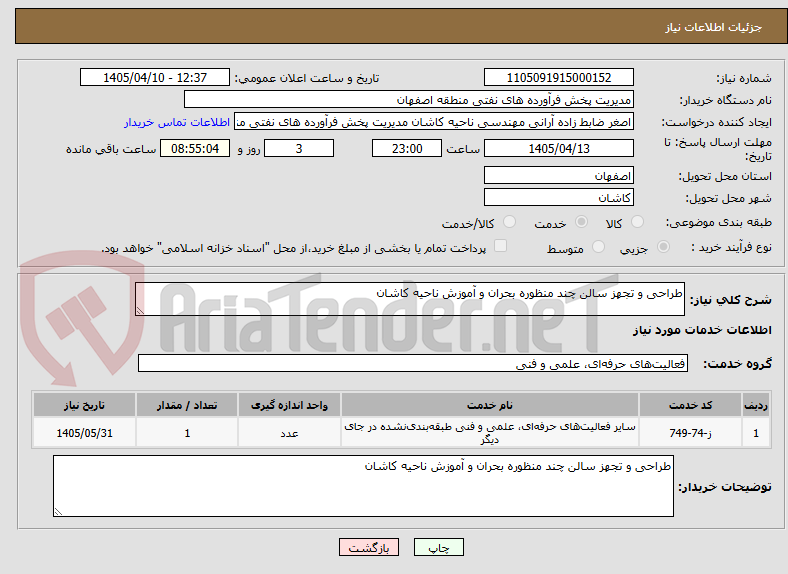Click the بازگشت back button
The image size is (788, 574).
369,547
